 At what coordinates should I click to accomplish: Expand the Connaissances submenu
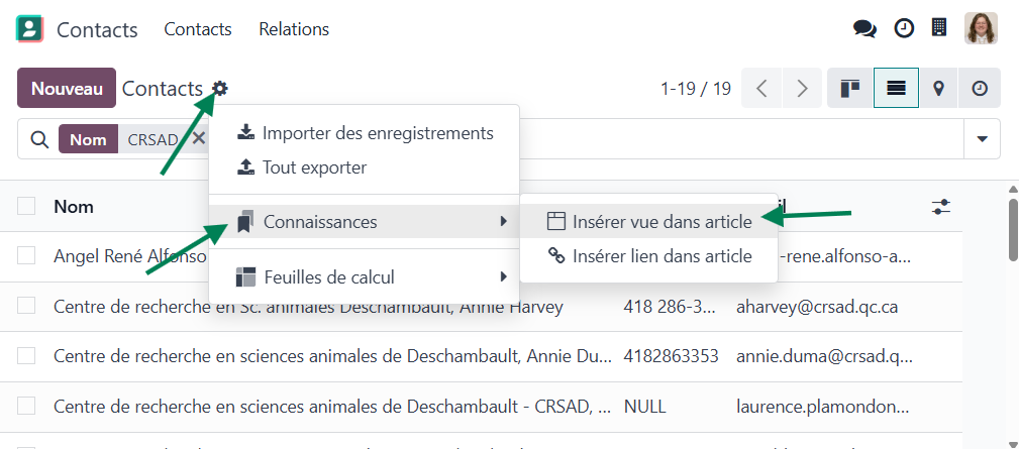[364, 222]
